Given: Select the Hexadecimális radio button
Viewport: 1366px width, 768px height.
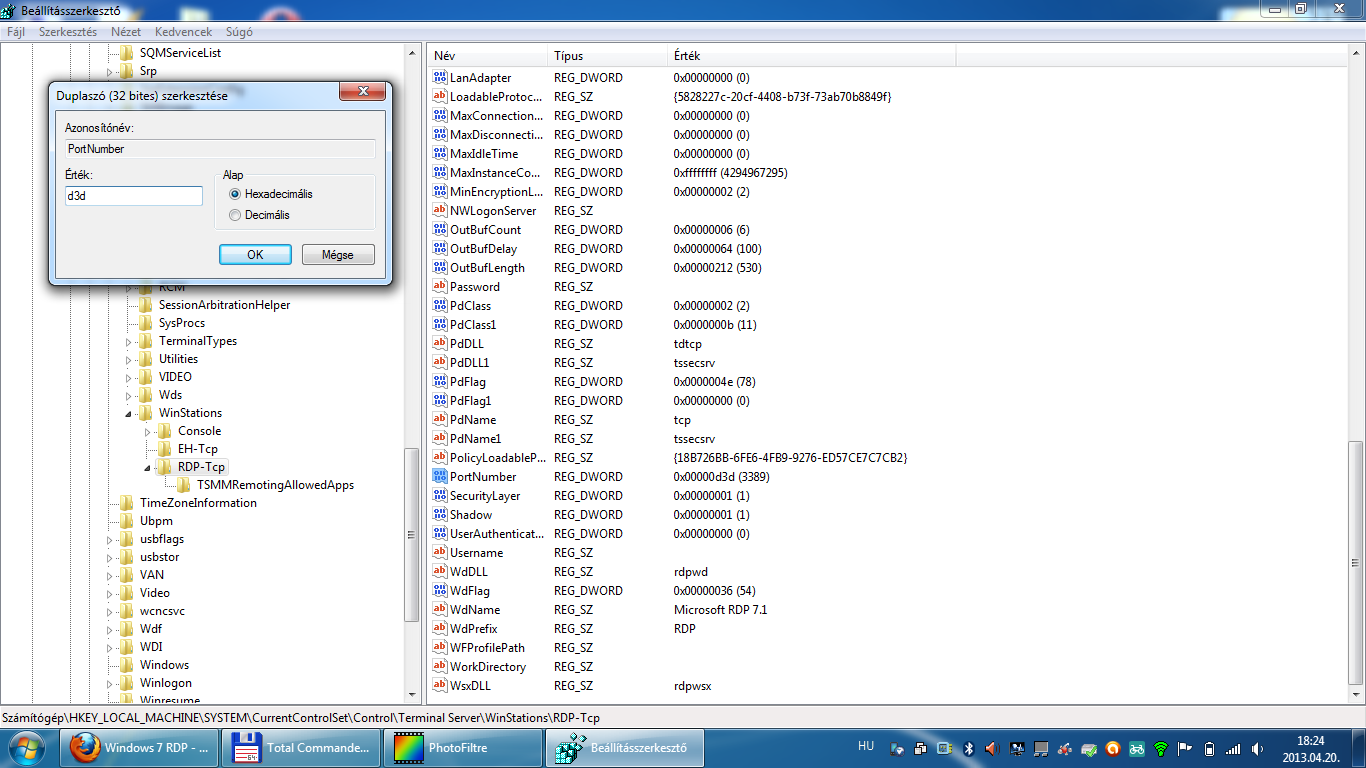Looking at the screenshot, I should pos(235,195).
